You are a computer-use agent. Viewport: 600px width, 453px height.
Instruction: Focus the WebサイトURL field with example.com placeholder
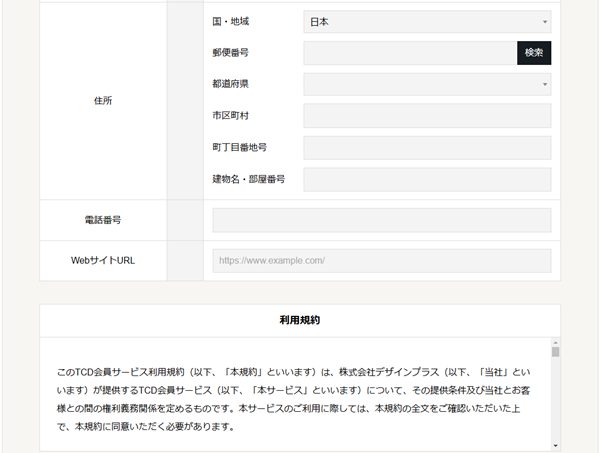tap(382, 261)
